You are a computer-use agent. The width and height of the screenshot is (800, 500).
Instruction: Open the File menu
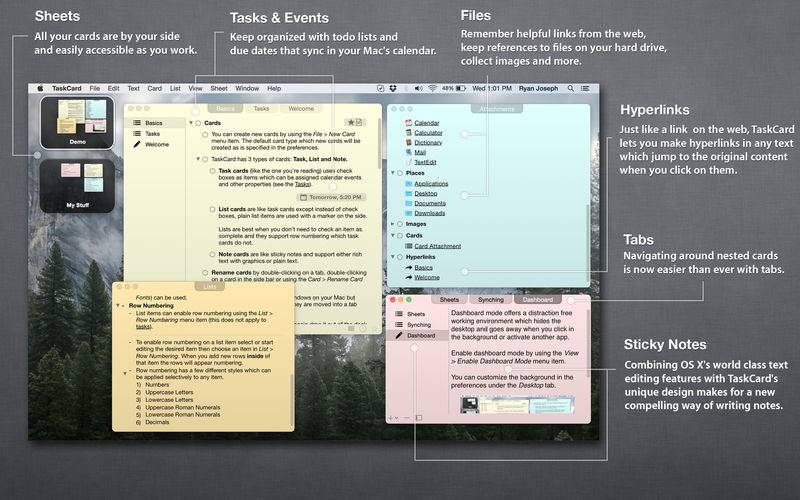click(x=95, y=88)
